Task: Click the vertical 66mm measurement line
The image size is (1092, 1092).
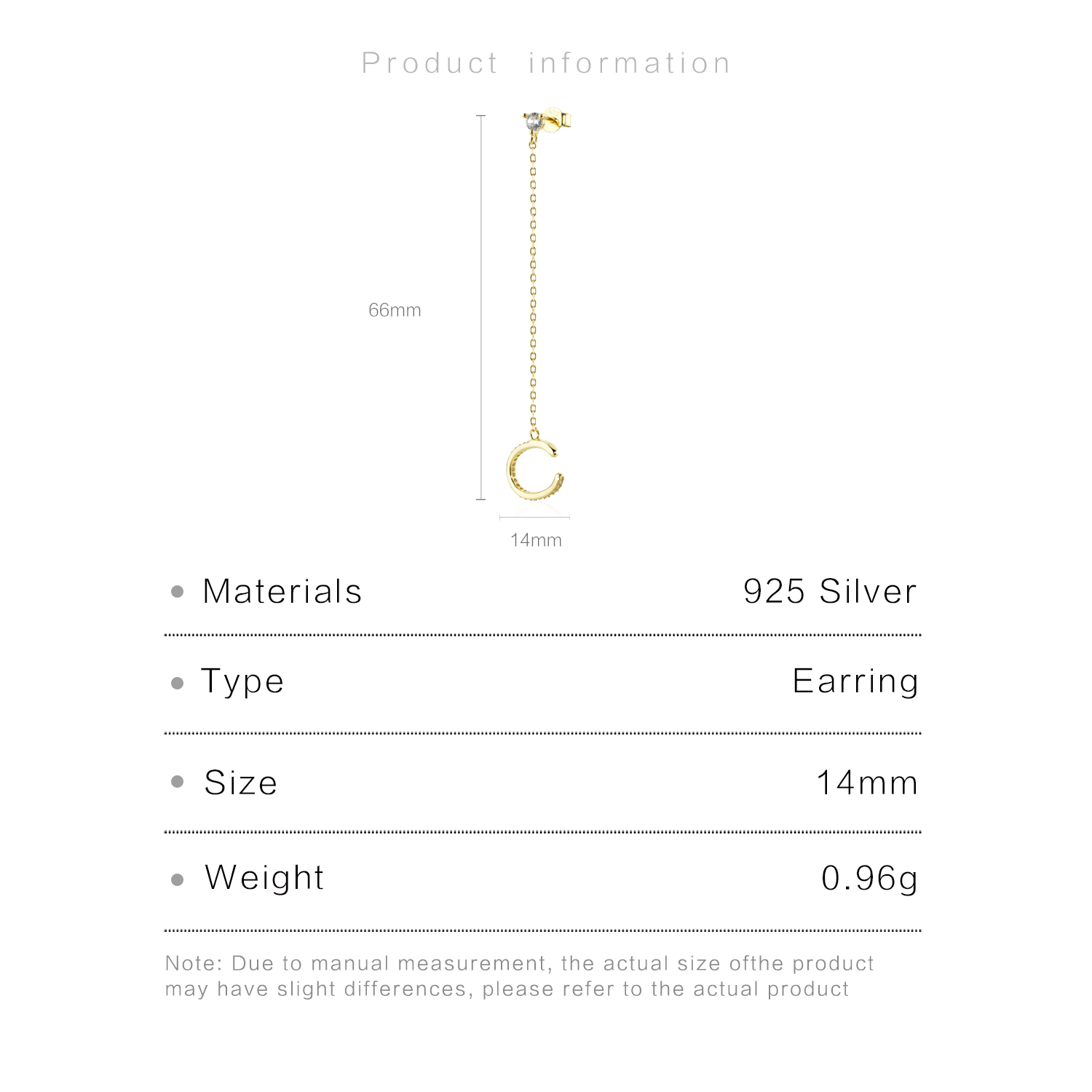Action: pos(480,306)
